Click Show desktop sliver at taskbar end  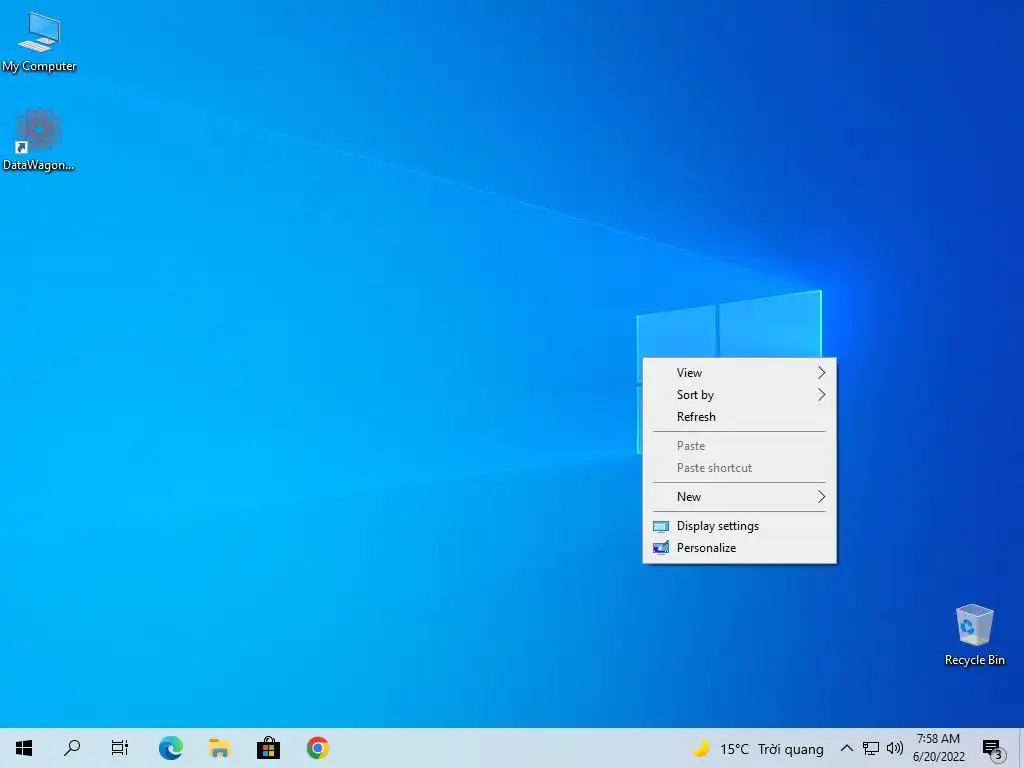click(x=1021, y=748)
